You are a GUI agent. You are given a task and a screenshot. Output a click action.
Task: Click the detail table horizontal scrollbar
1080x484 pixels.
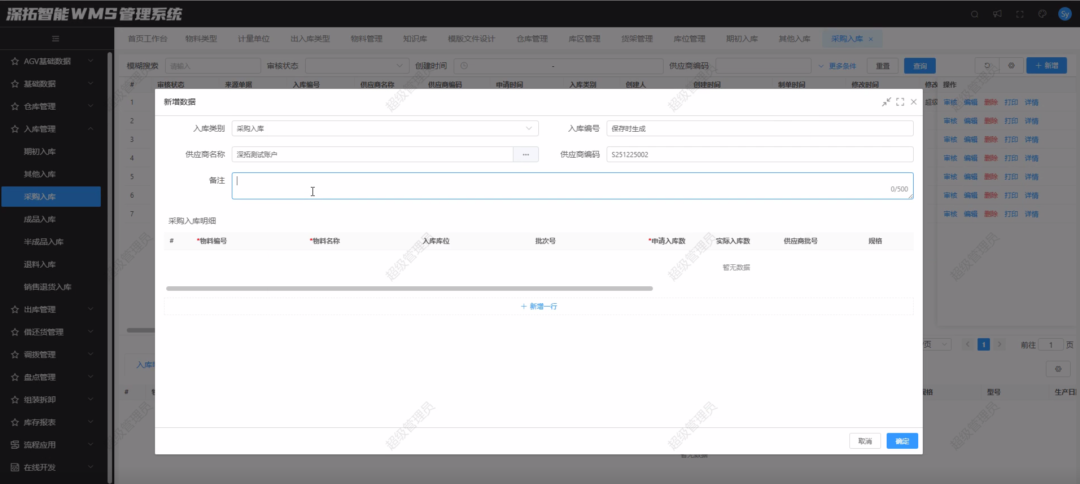pyautogui.click(x=409, y=288)
